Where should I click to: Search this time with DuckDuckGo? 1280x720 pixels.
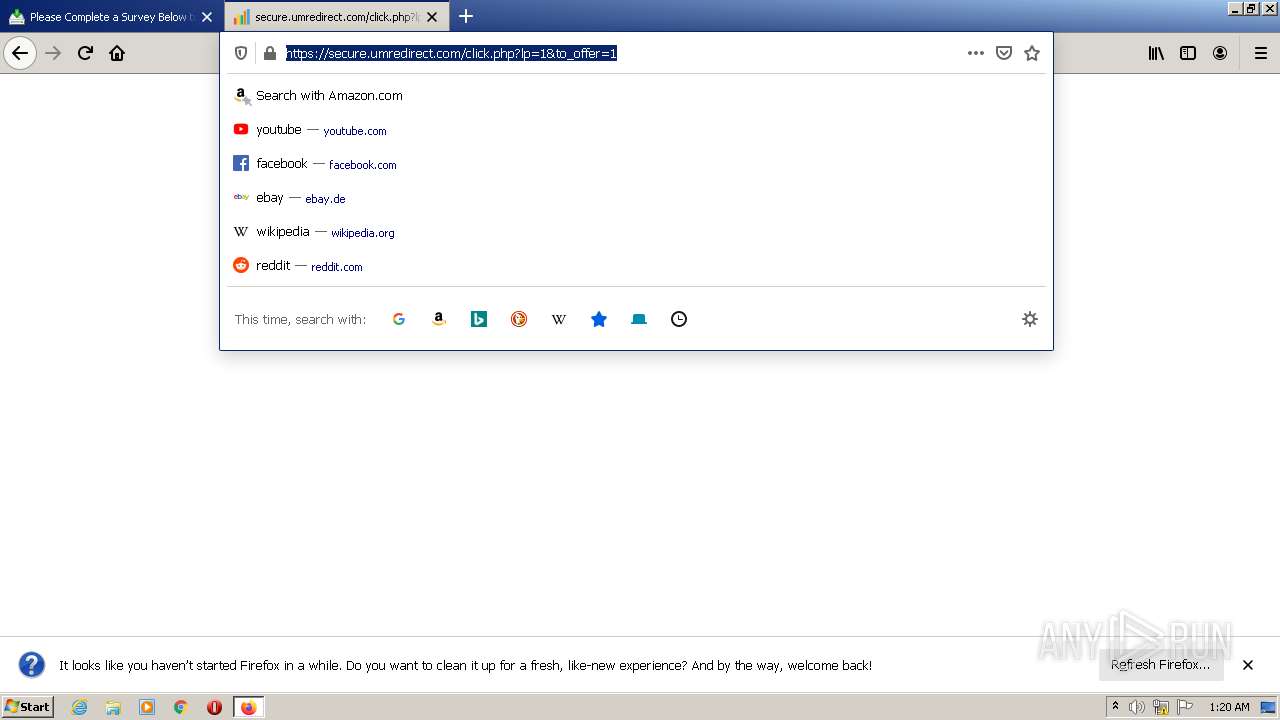coord(519,319)
